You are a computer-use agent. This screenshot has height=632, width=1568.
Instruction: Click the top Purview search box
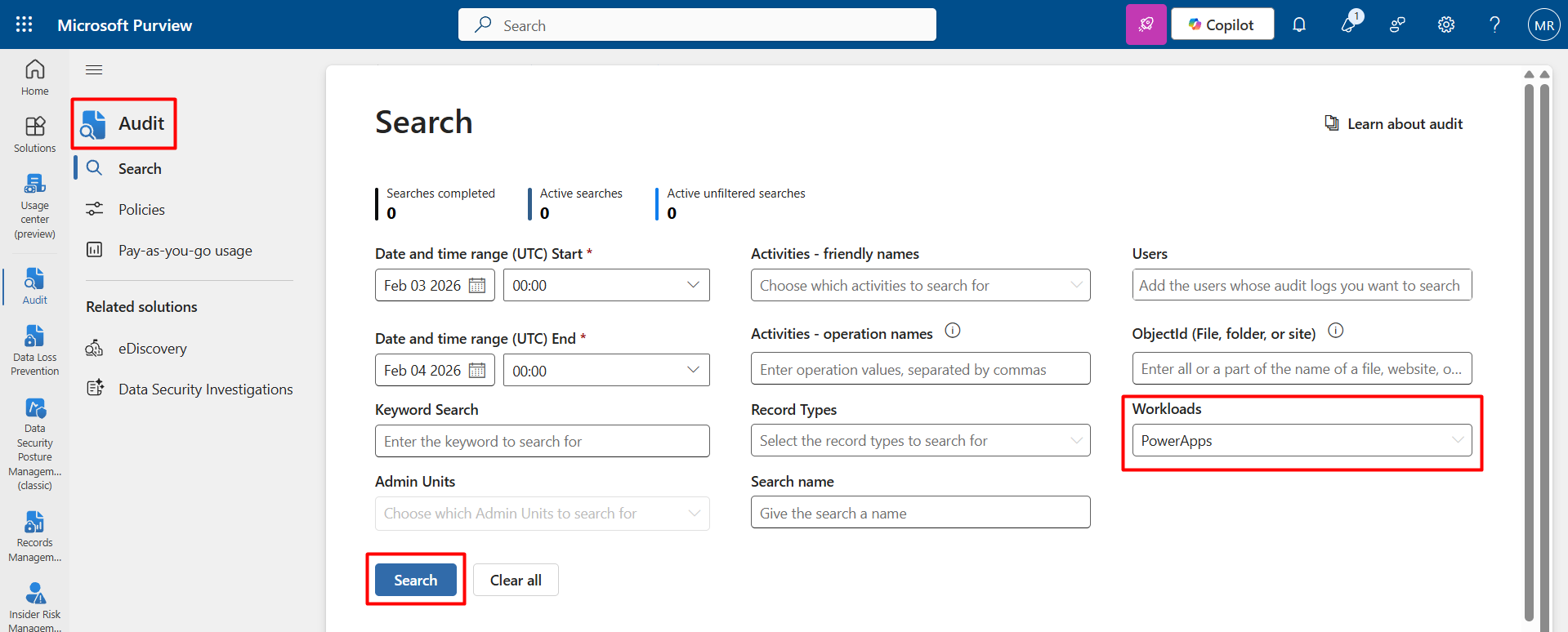pos(697,24)
